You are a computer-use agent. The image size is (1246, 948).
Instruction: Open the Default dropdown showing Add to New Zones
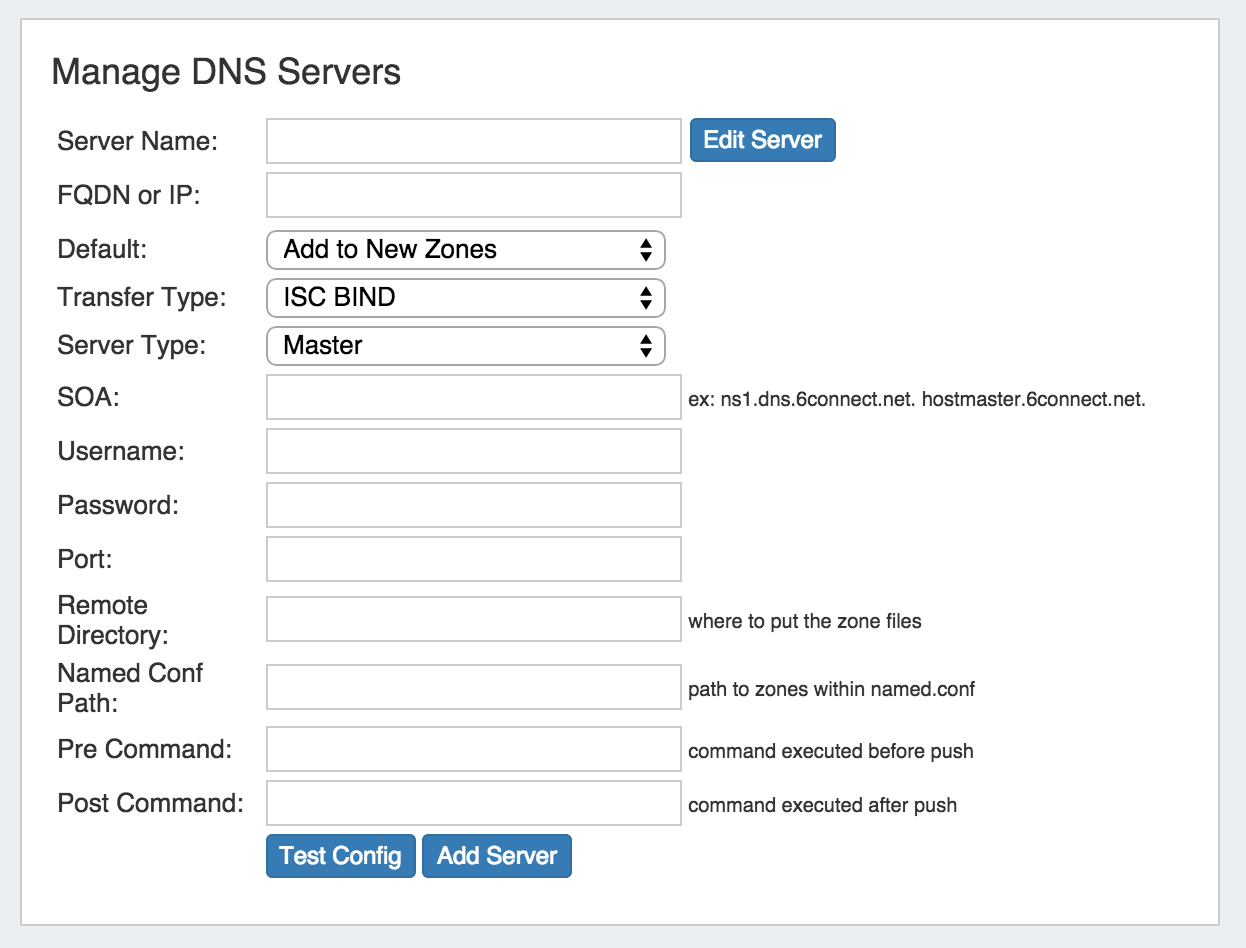[466, 250]
